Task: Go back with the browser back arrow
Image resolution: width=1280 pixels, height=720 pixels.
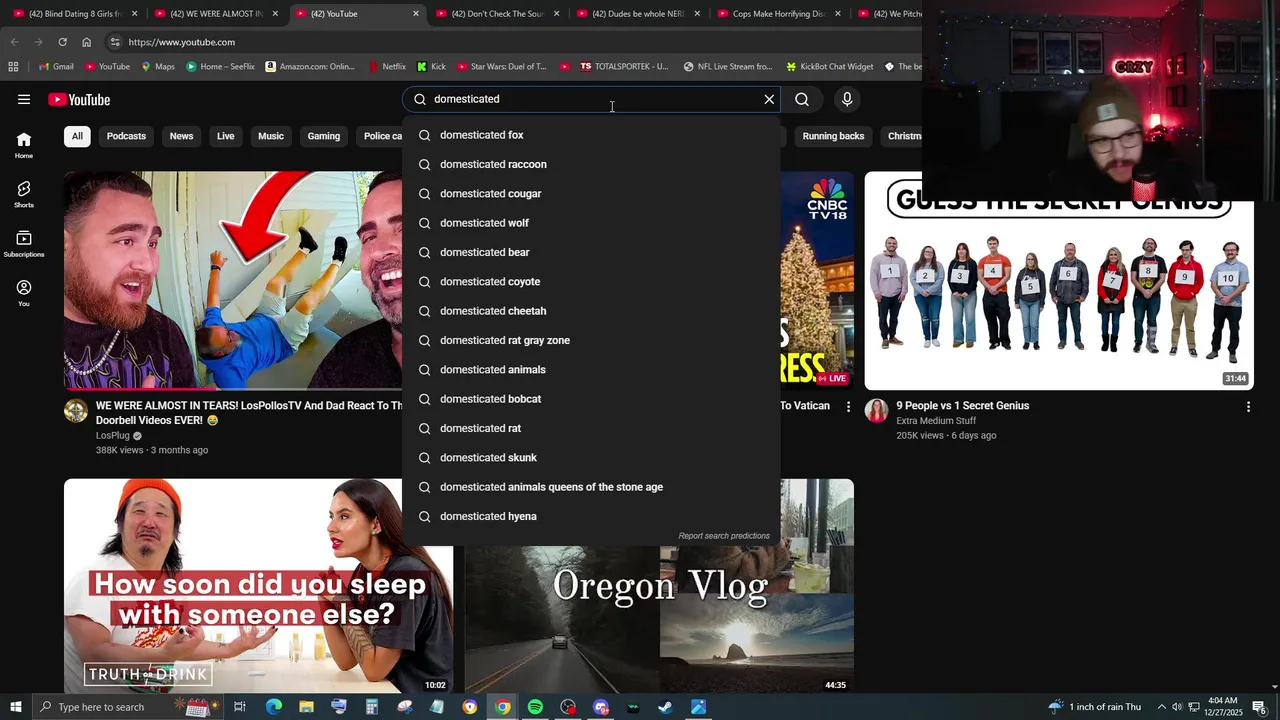Action: [x=14, y=42]
